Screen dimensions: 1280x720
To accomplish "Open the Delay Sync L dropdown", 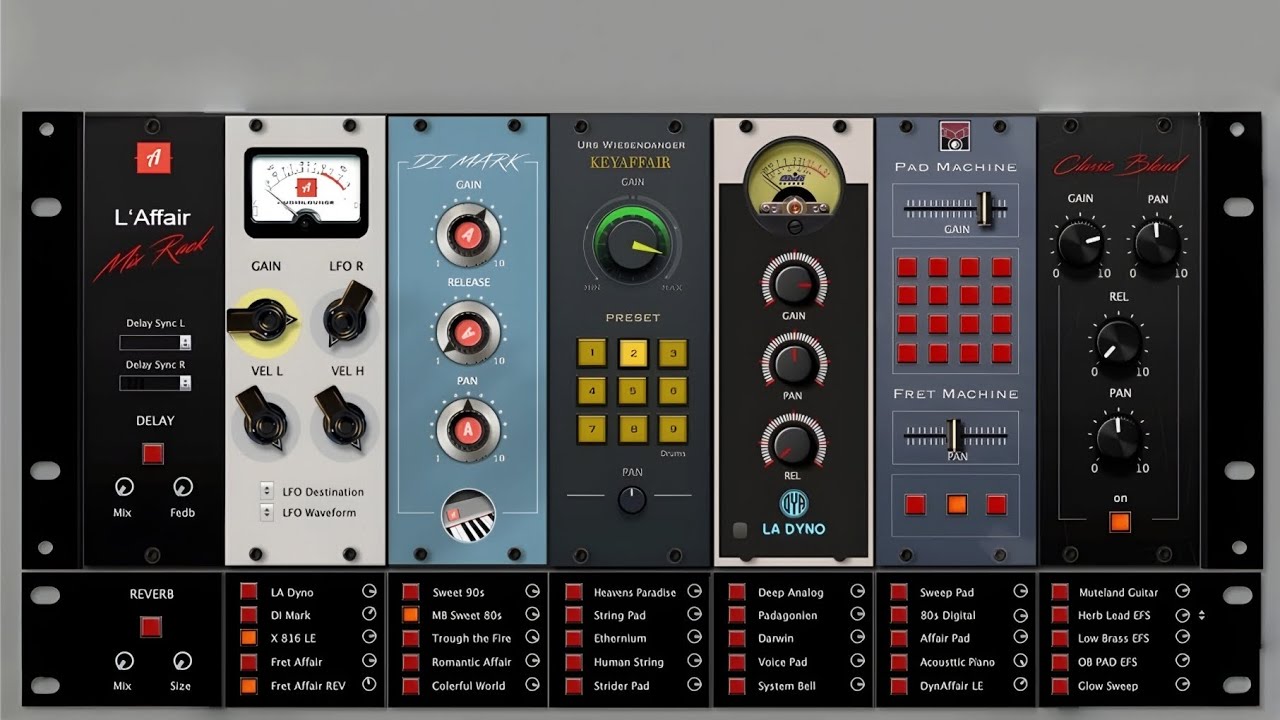I will click(155, 342).
